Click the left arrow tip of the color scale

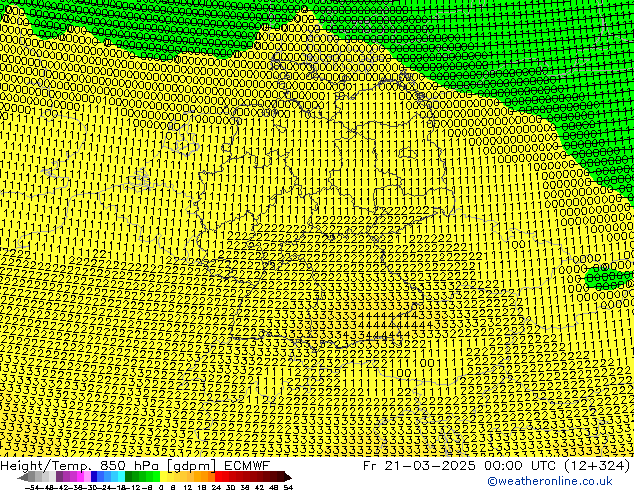[22, 477]
